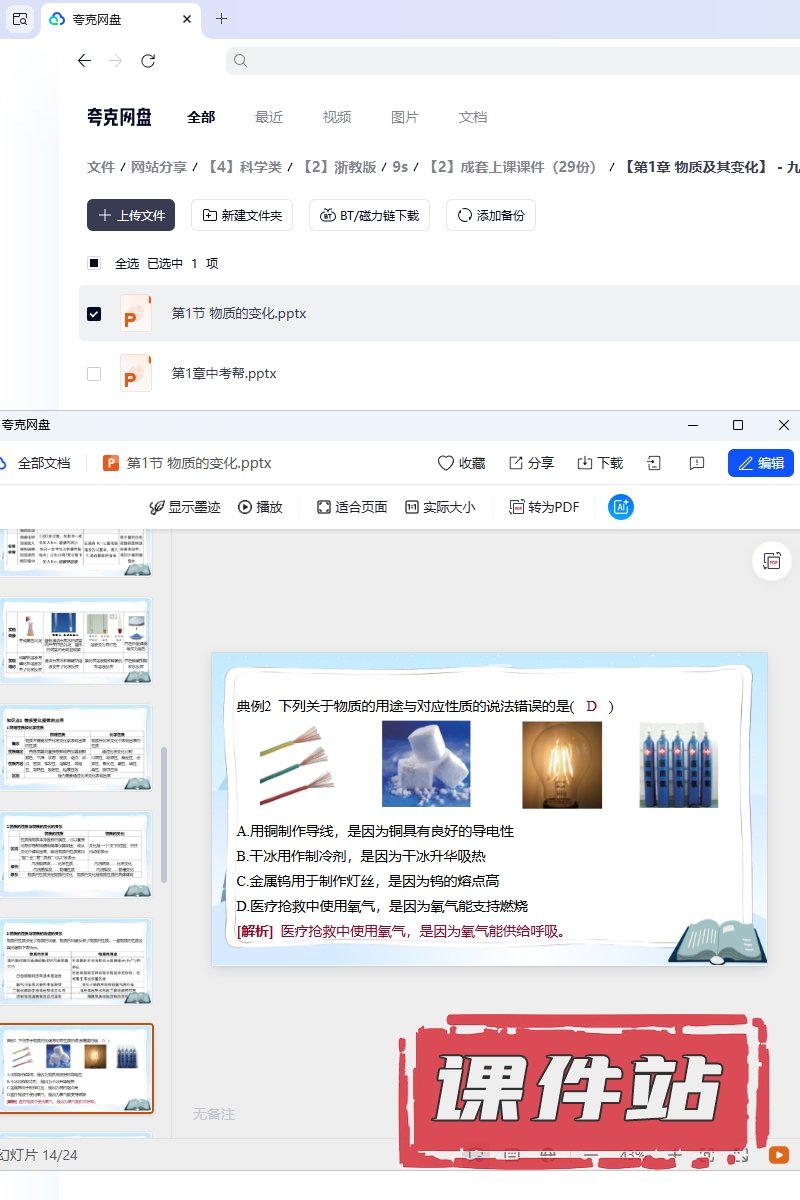Toggle 显示墨迹 ink display
The width and height of the screenshot is (800, 1200).
pyautogui.click(x=184, y=507)
